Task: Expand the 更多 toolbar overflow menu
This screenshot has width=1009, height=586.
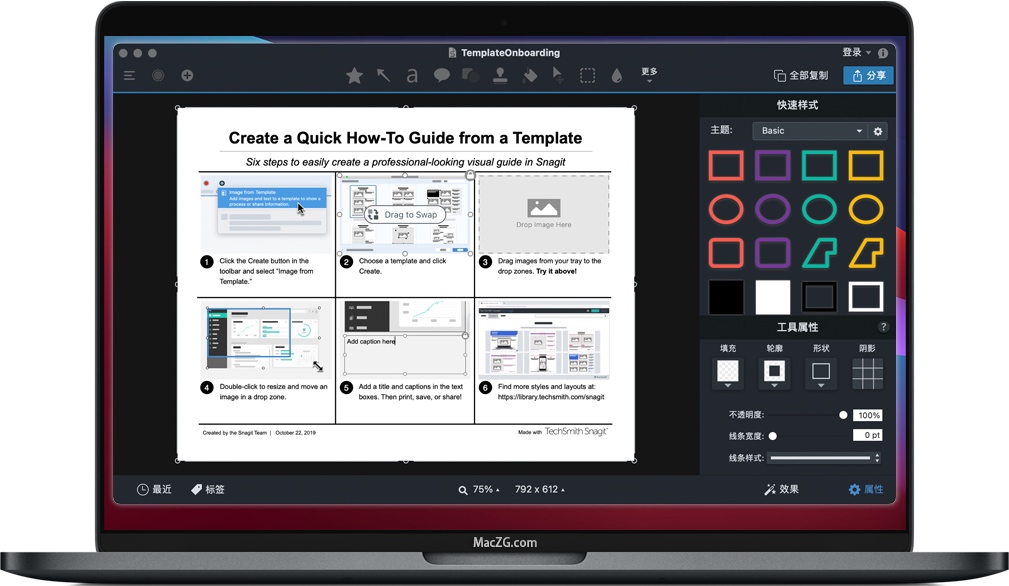Action: click(648, 75)
